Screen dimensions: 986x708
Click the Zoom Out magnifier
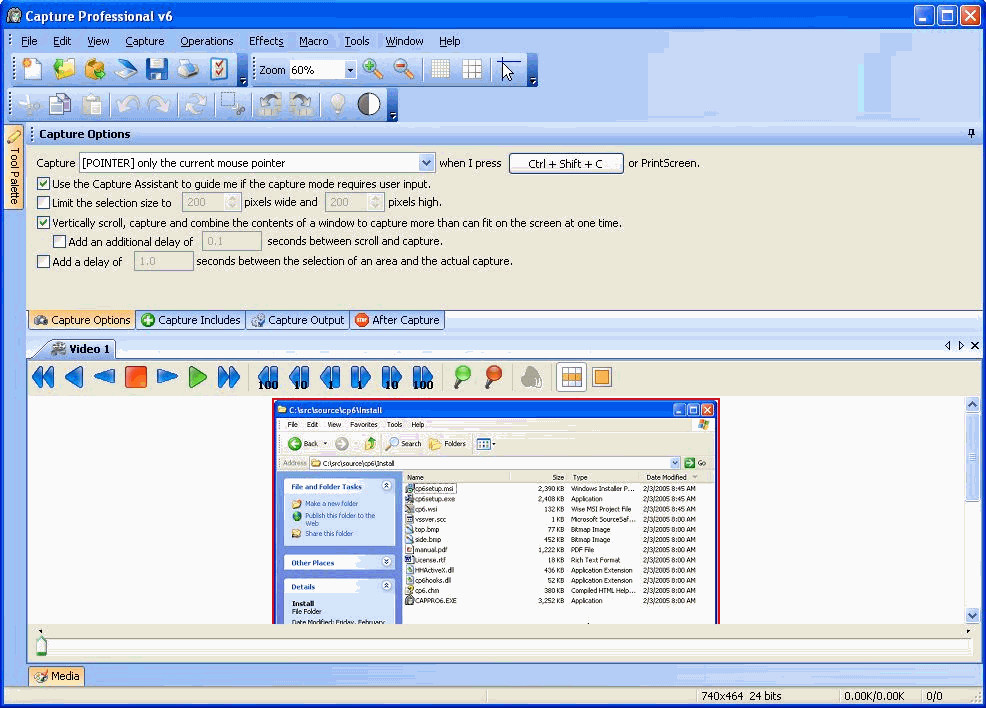point(404,69)
